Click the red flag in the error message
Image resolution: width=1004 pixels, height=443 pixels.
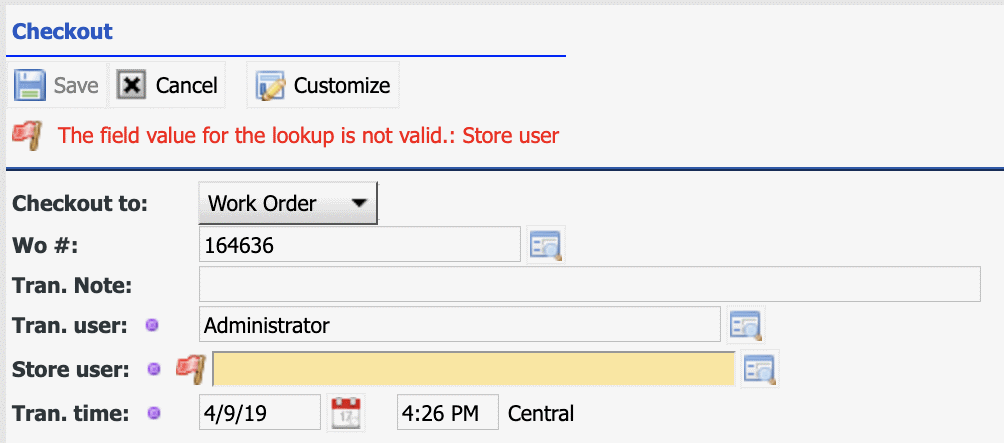[x=28, y=135]
